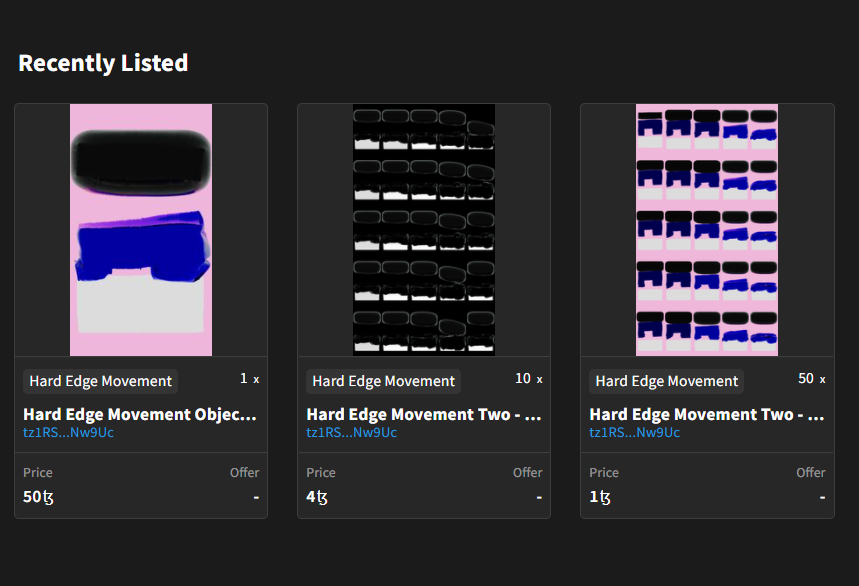Image resolution: width=859 pixels, height=586 pixels.
Task: Click the '1 x' edition count
Action: coord(249,378)
